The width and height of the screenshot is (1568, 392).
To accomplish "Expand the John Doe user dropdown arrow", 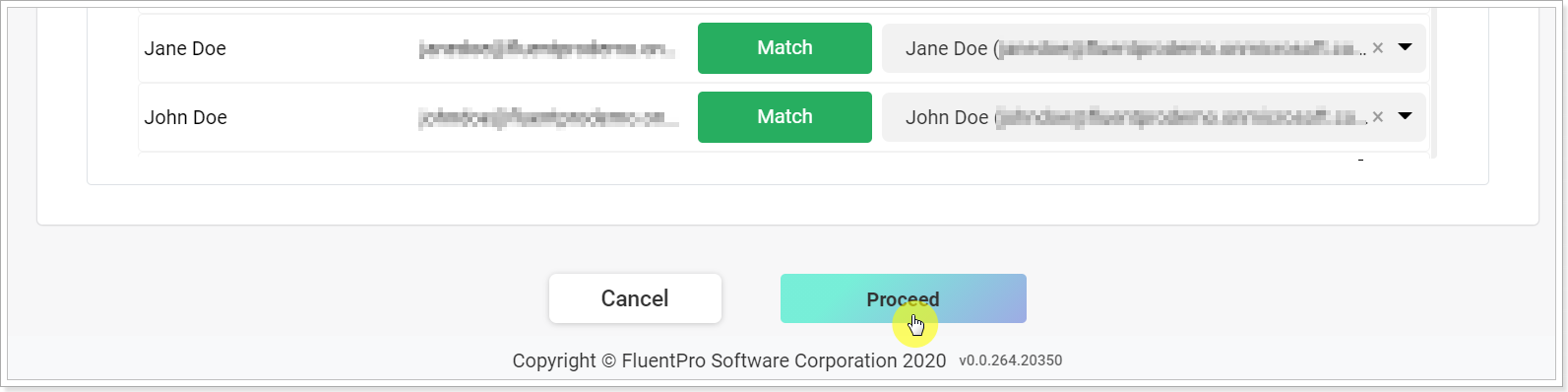I will [1406, 116].
